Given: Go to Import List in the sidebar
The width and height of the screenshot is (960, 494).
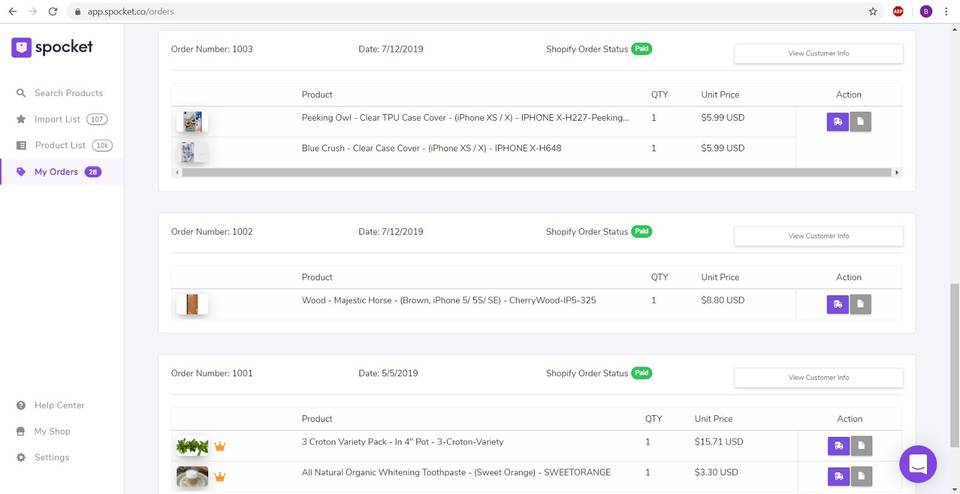Looking at the screenshot, I should tap(57, 119).
